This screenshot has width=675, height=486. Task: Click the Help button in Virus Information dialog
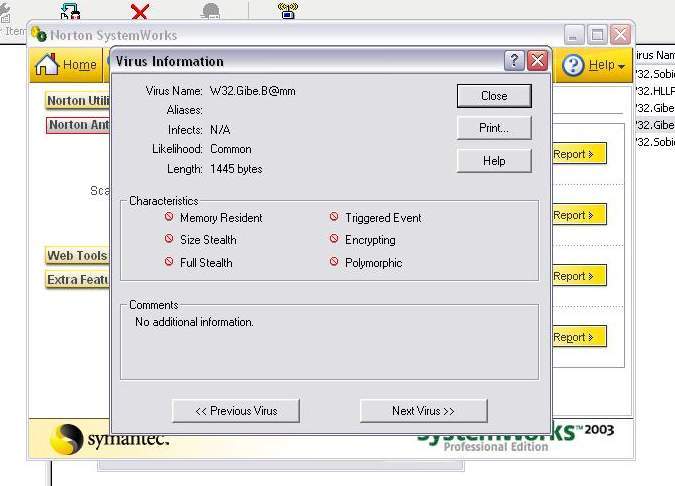(494, 161)
